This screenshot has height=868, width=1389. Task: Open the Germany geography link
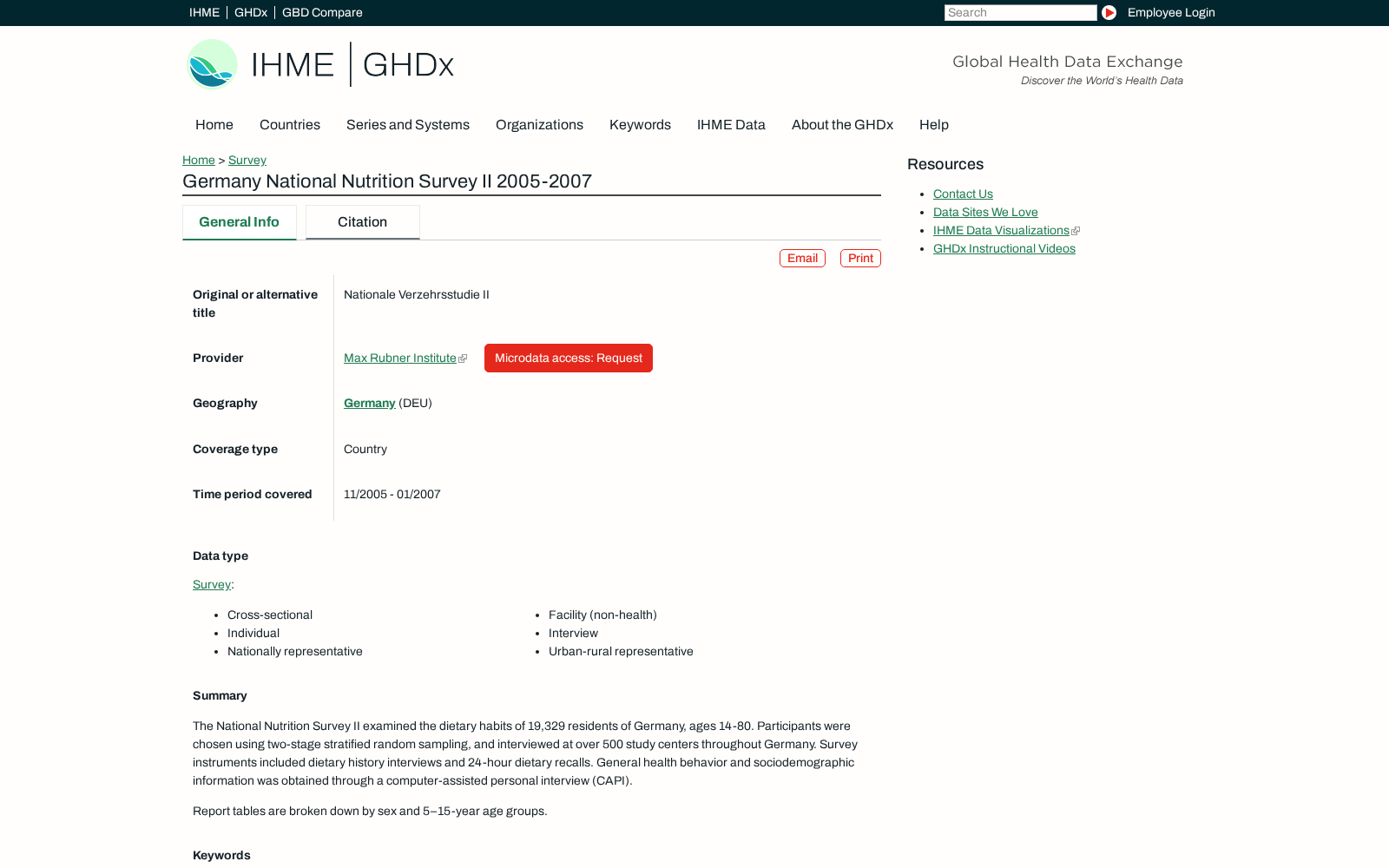point(370,403)
